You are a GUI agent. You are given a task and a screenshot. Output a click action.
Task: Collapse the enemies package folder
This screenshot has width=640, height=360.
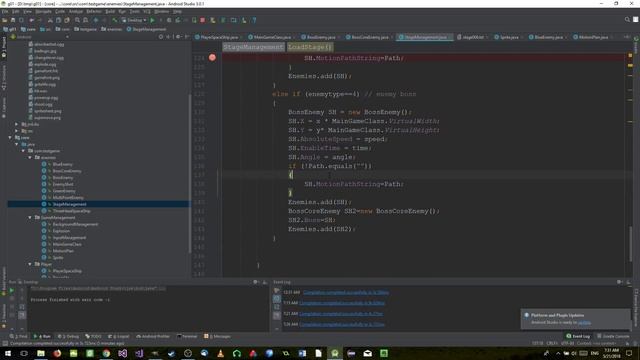30,158
